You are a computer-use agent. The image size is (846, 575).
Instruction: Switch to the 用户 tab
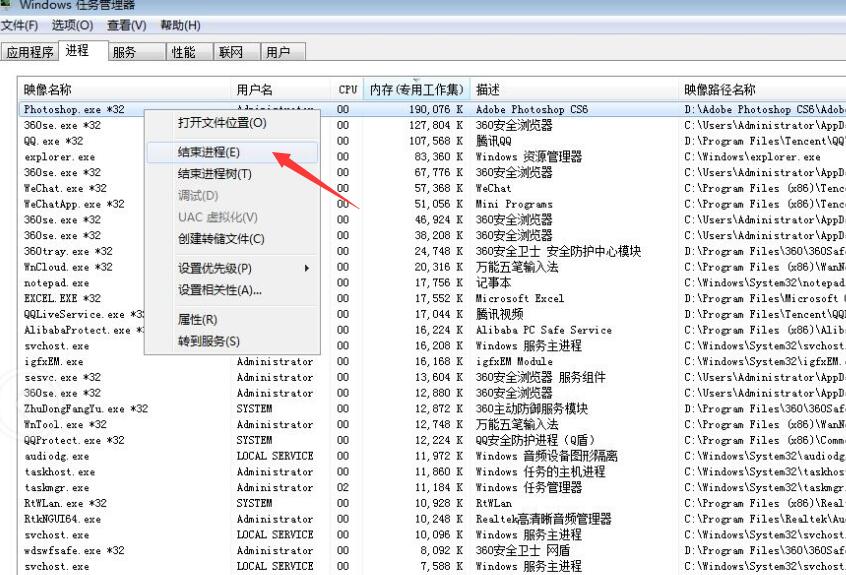point(283,52)
